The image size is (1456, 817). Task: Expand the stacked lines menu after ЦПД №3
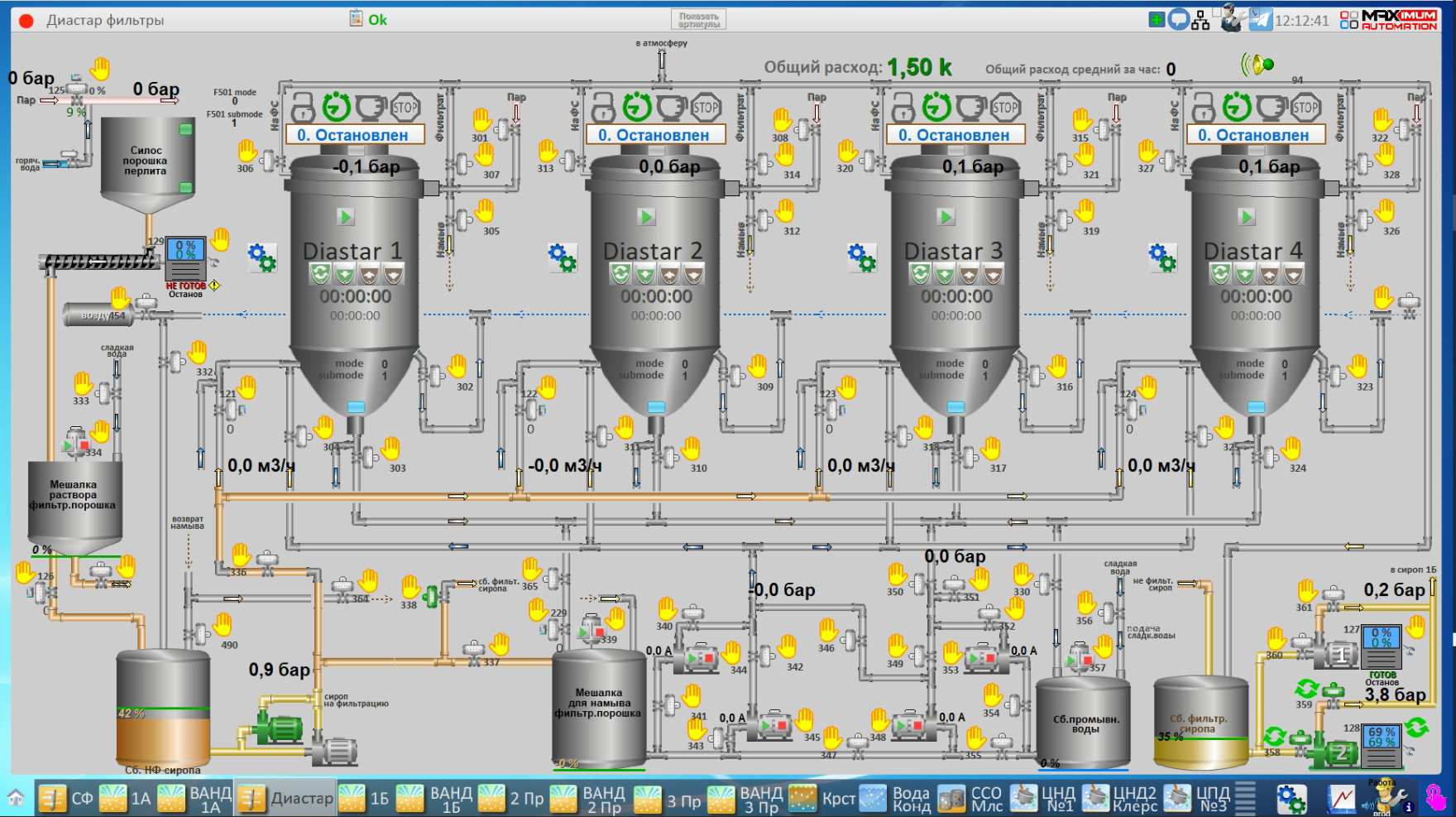(x=1245, y=799)
